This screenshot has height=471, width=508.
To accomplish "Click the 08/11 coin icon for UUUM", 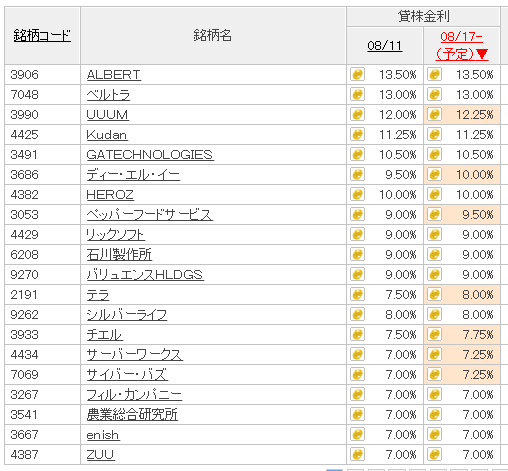I will pos(357,114).
